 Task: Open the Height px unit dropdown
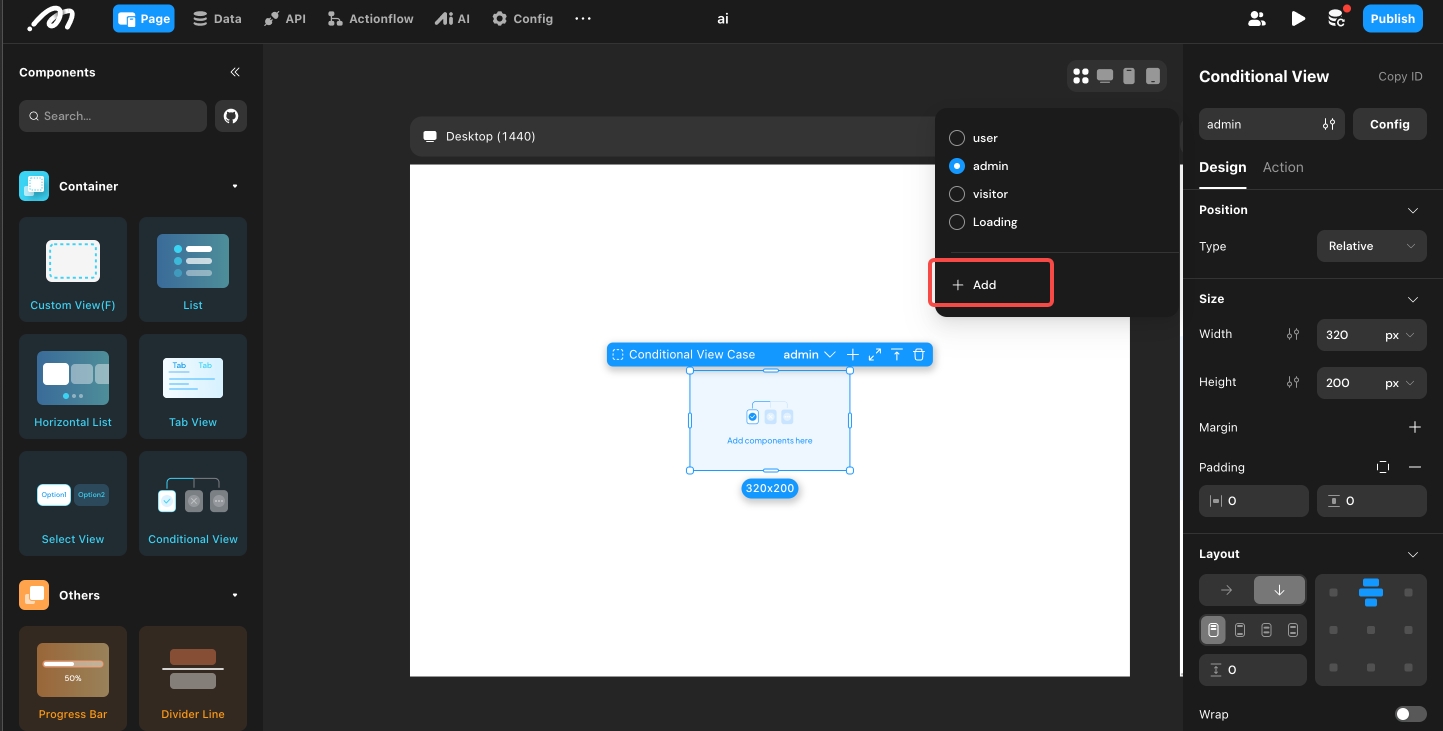click(x=1399, y=383)
